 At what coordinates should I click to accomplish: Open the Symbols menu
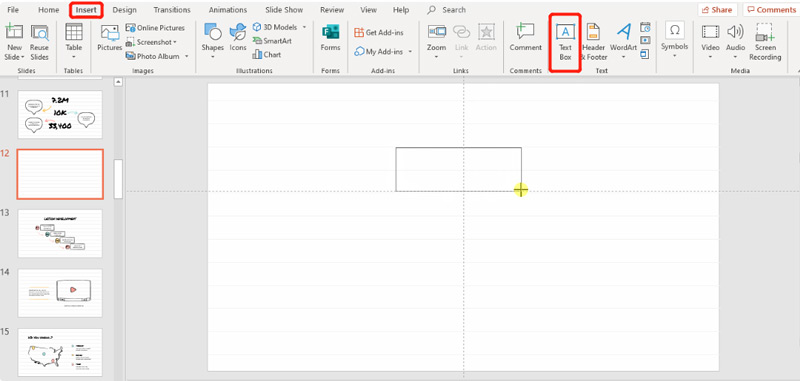pos(674,38)
